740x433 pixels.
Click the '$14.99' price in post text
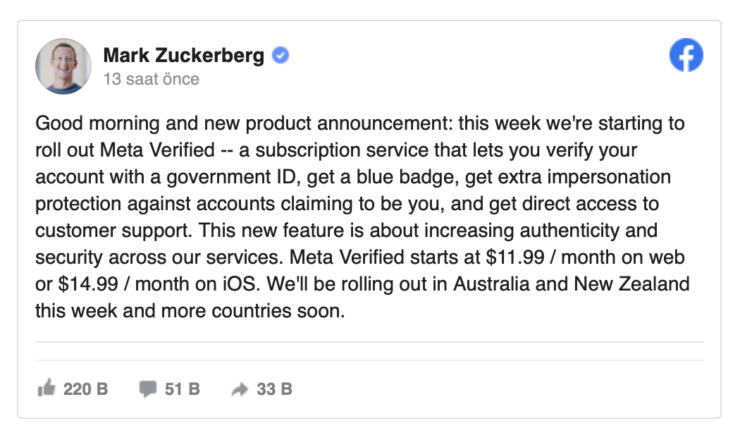pyautogui.click(x=88, y=284)
